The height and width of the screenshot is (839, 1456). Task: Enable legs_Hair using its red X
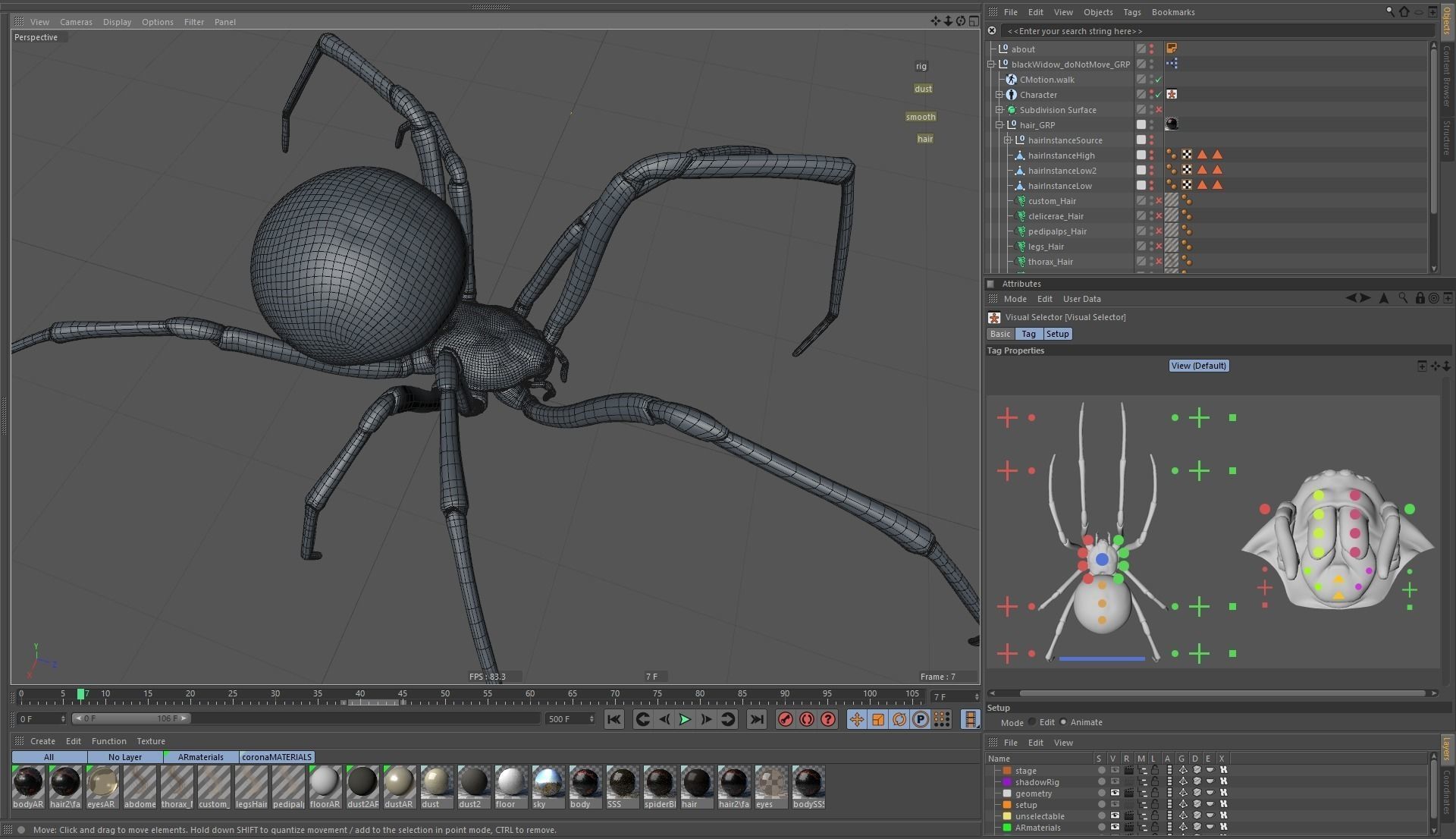click(x=1159, y=247)
